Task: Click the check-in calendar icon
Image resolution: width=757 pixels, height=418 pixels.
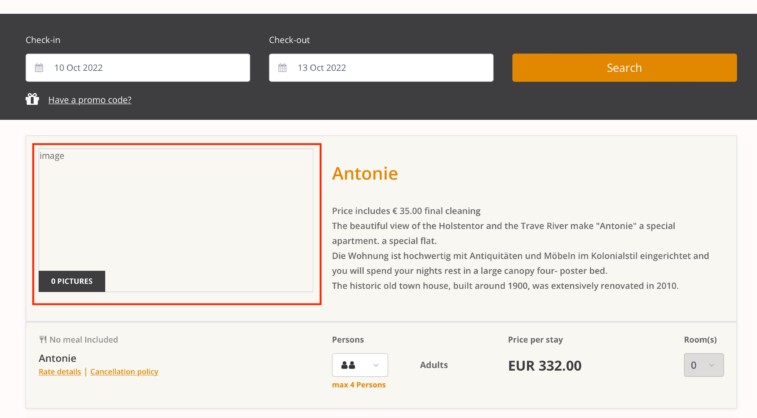Action: pyautogui.click(x=39, y=68)
